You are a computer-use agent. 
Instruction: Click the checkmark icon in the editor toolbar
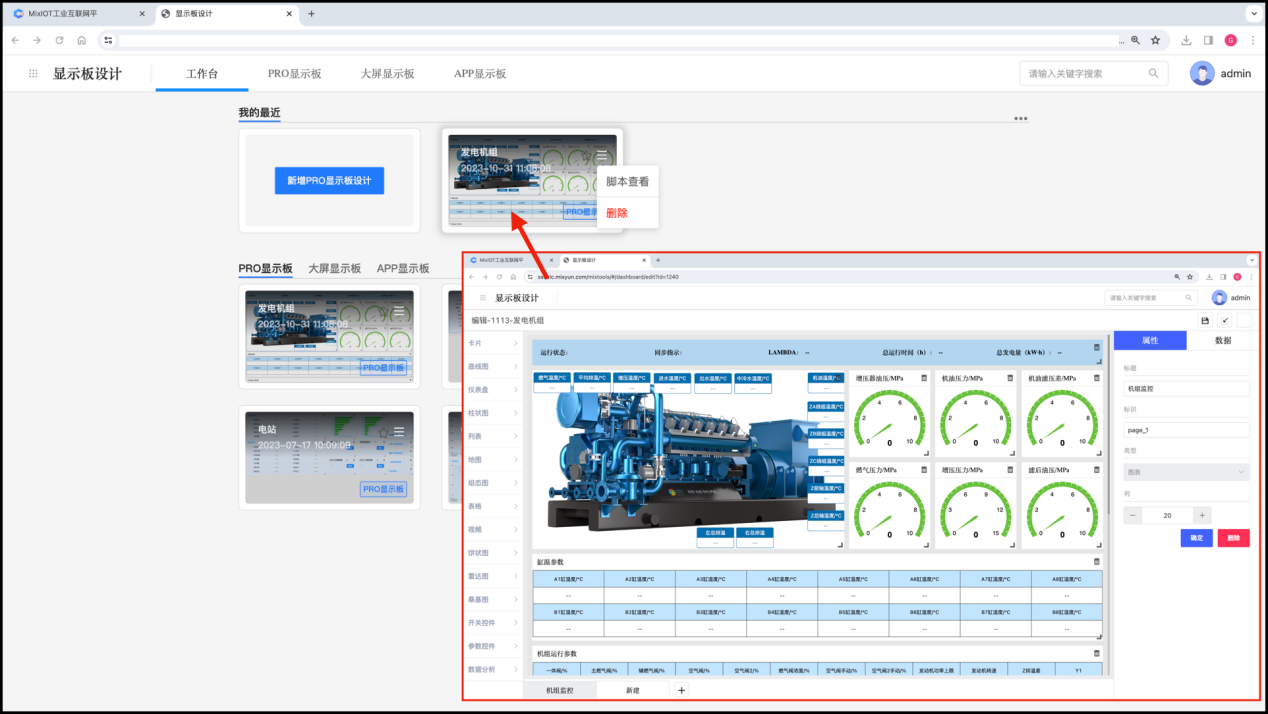click(x=1225, y=320)
